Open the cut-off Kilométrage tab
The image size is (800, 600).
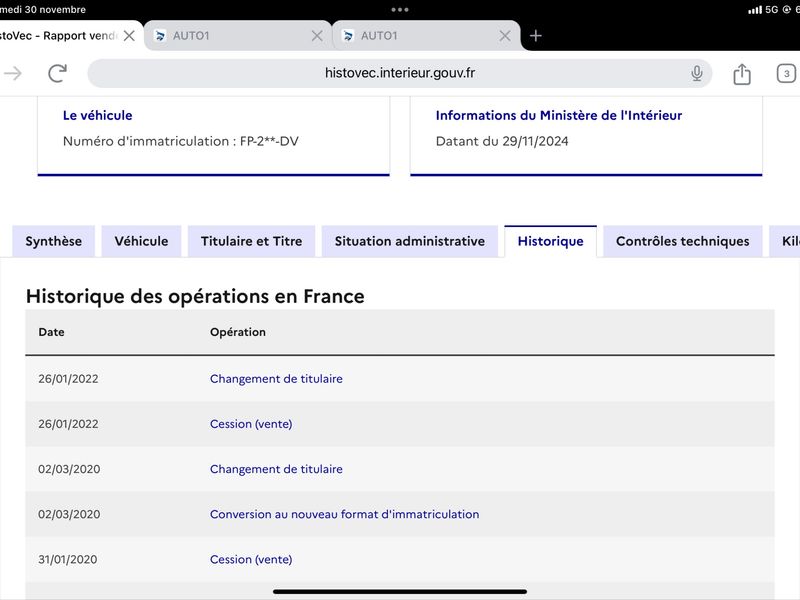[x=785, y=241]
